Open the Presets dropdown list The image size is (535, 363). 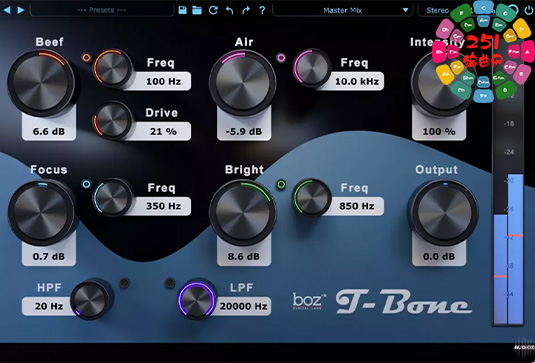[102, 10]
